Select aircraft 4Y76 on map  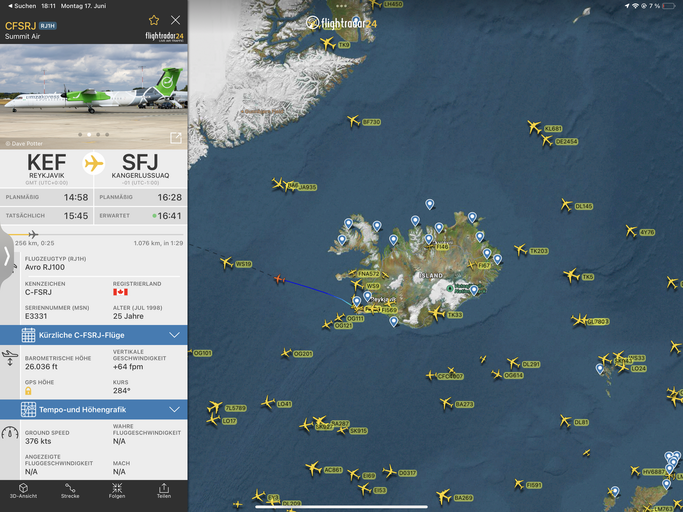pyautogui.click(x=631, y=231)
